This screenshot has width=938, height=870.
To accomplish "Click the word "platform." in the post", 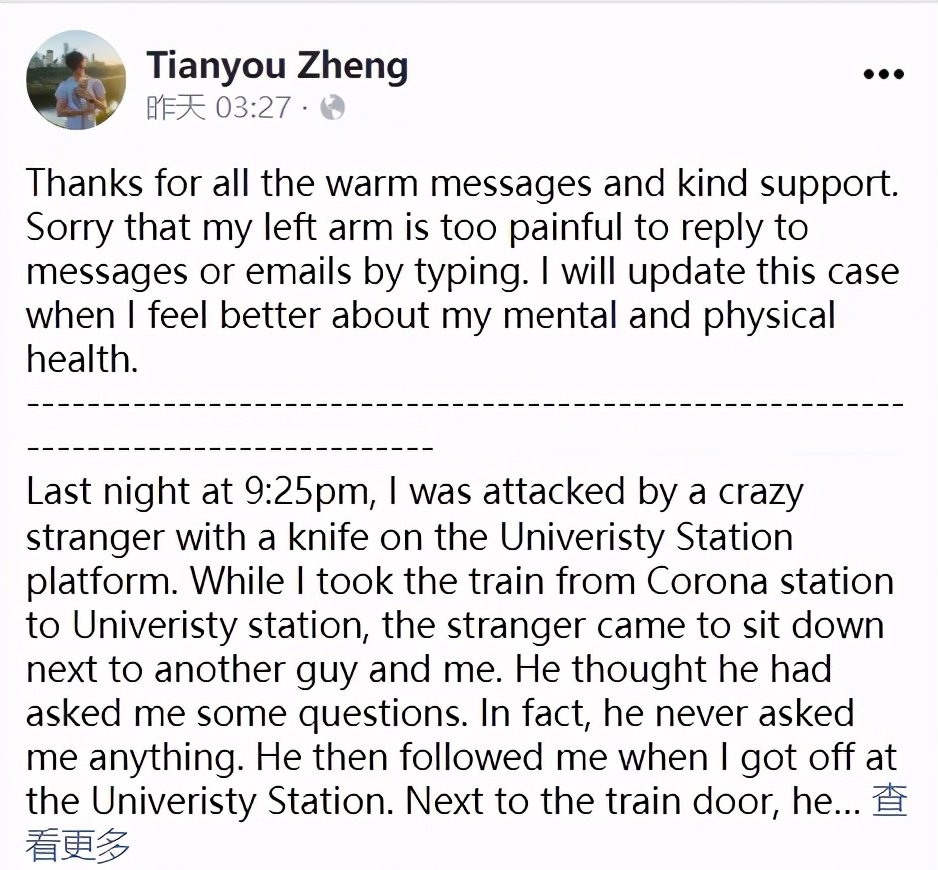I will (102, 582).
